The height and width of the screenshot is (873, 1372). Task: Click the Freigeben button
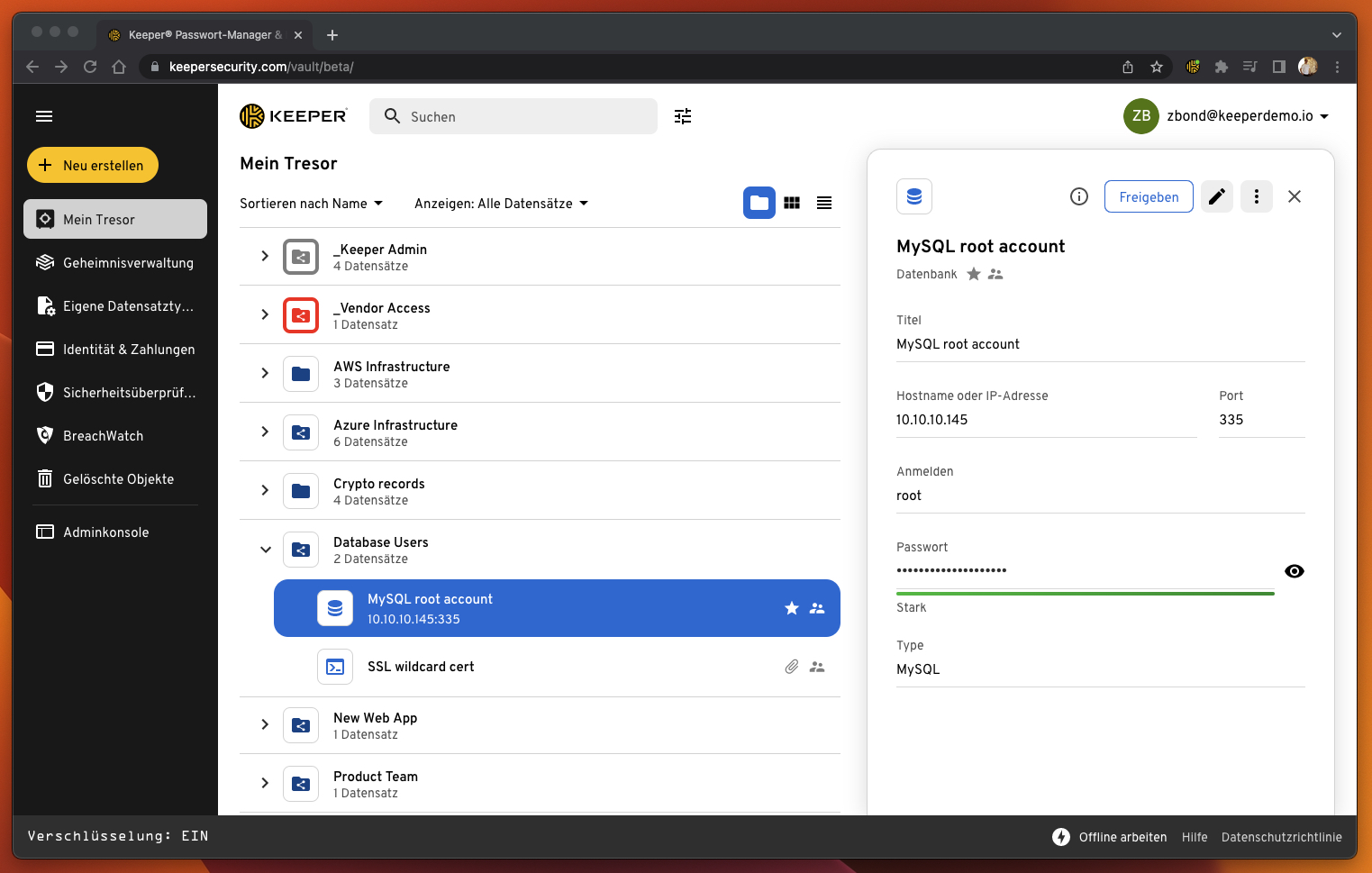pyautogui.click(x=1149, y=196)
